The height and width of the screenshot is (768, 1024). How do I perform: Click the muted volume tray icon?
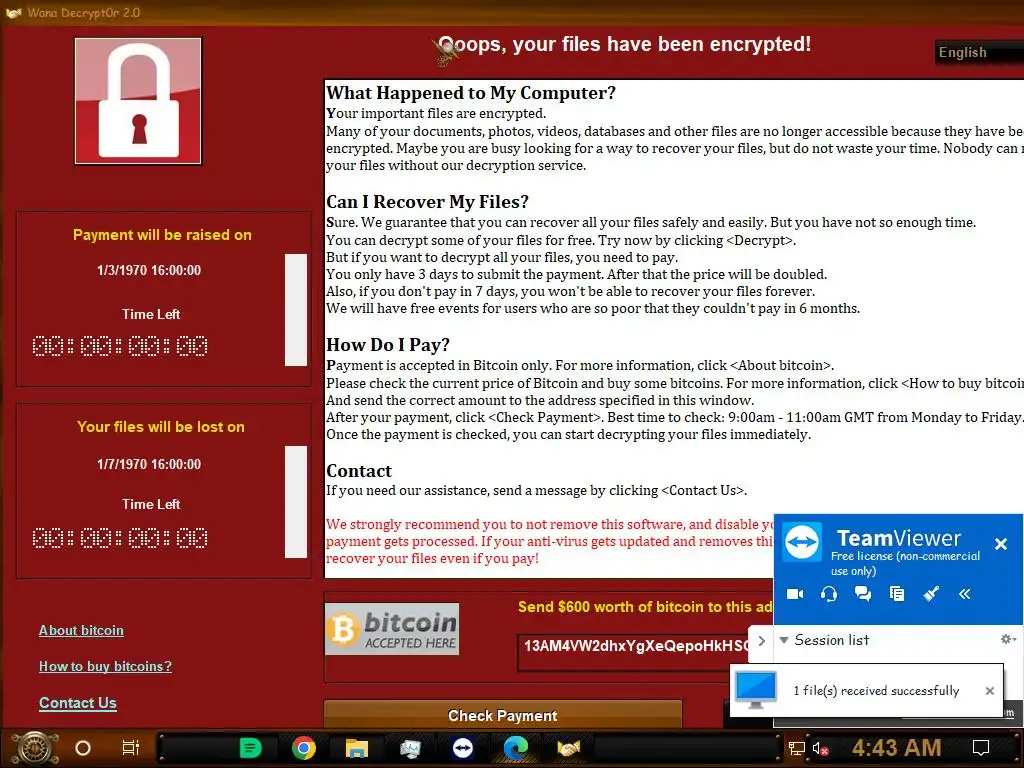coord(820,748)
